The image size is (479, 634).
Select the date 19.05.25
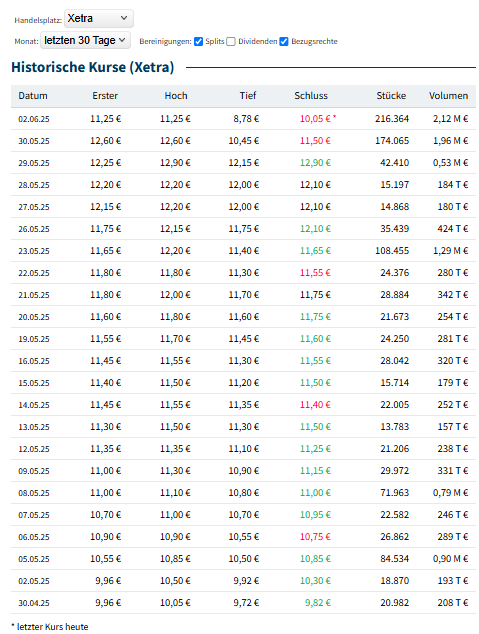point(34,339)
